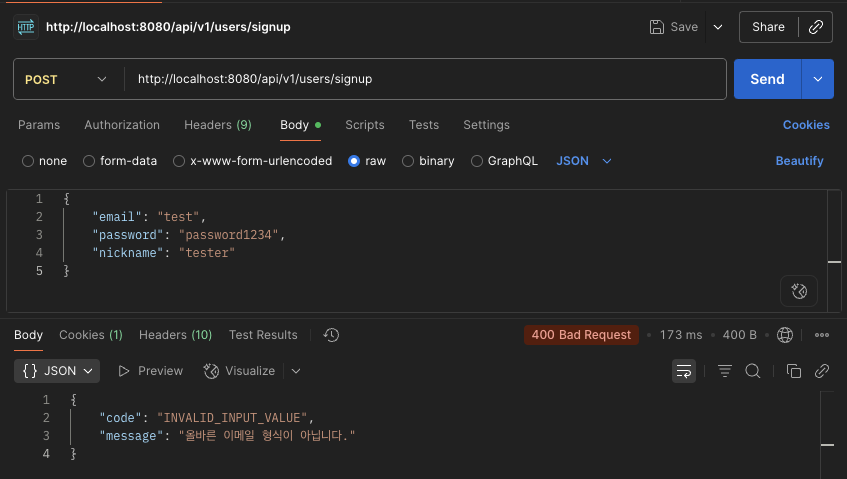Select the none body type
This screenshot has width=847, height=479.
pos(44,161)
